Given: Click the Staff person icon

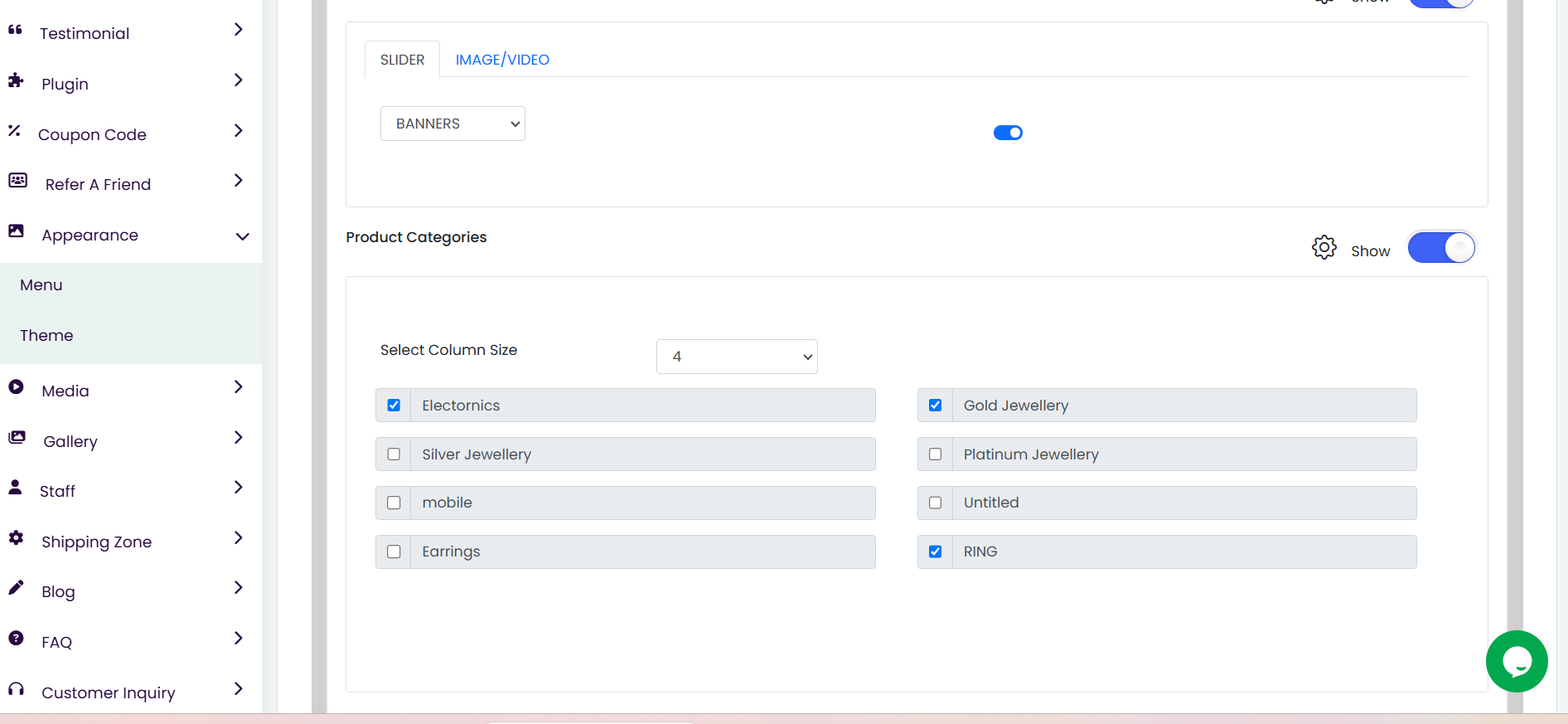Looking at the screenshot, I should coord(15,487).
